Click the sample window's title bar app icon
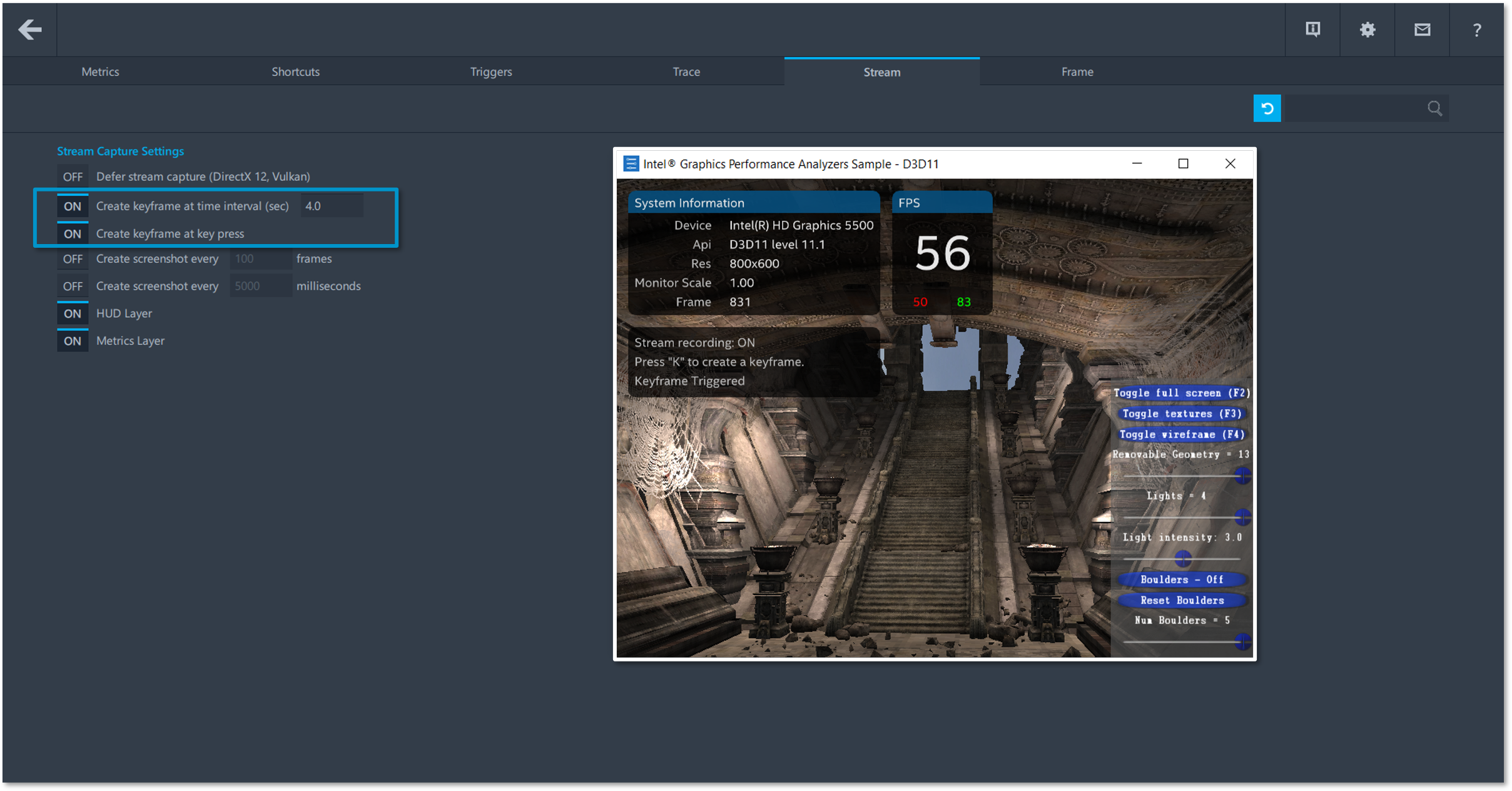 [x=631, y=164]
